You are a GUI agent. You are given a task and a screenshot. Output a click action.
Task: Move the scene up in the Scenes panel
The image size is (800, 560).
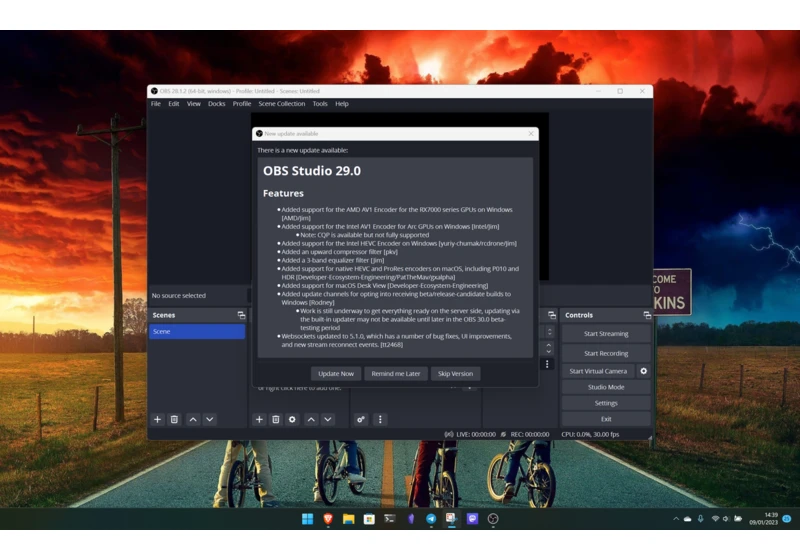pos(193,419)
